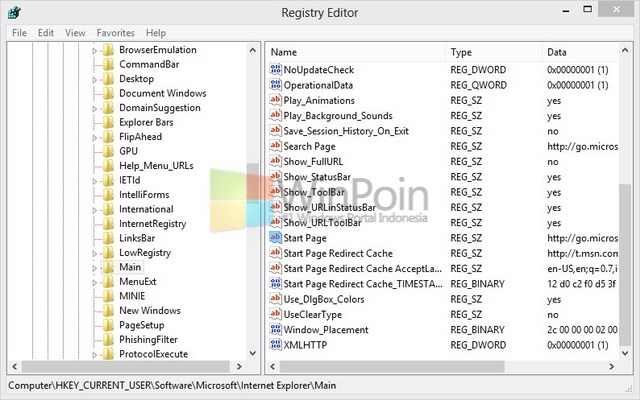The width and height of the screenshot is (640, 400).
Task: Click the MINIE folder icon
Action: 108,296
